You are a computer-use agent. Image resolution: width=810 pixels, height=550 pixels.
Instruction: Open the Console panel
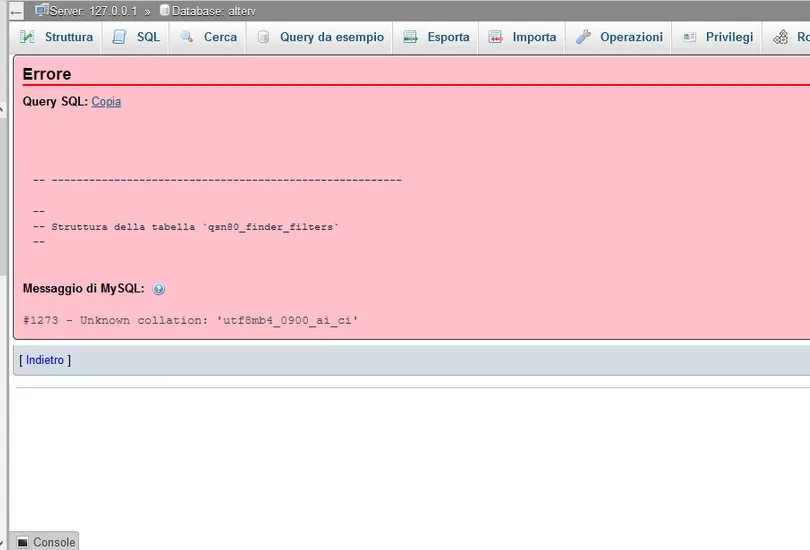45,542
